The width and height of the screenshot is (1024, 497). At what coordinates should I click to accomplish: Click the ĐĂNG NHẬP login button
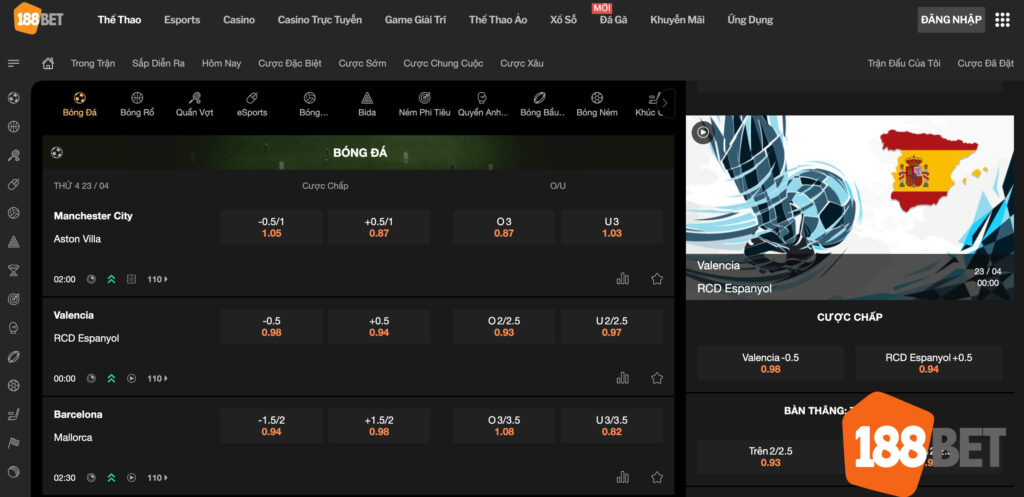[x=951, y=20]
